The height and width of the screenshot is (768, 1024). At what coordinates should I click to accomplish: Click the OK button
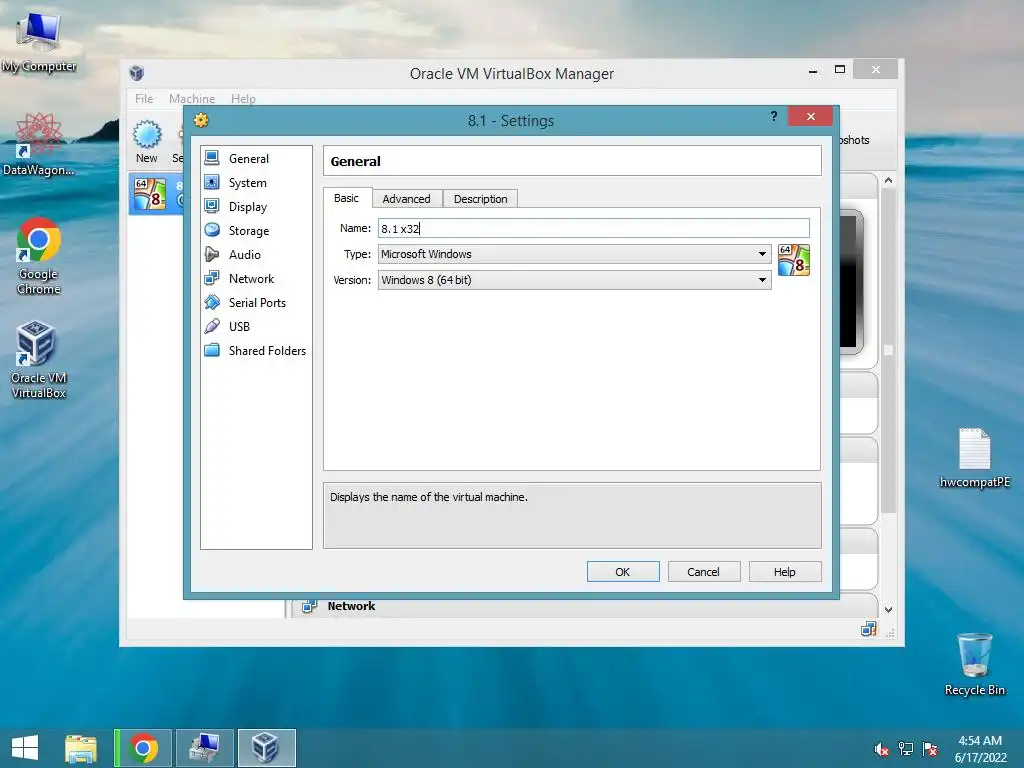tap(623, 571)
